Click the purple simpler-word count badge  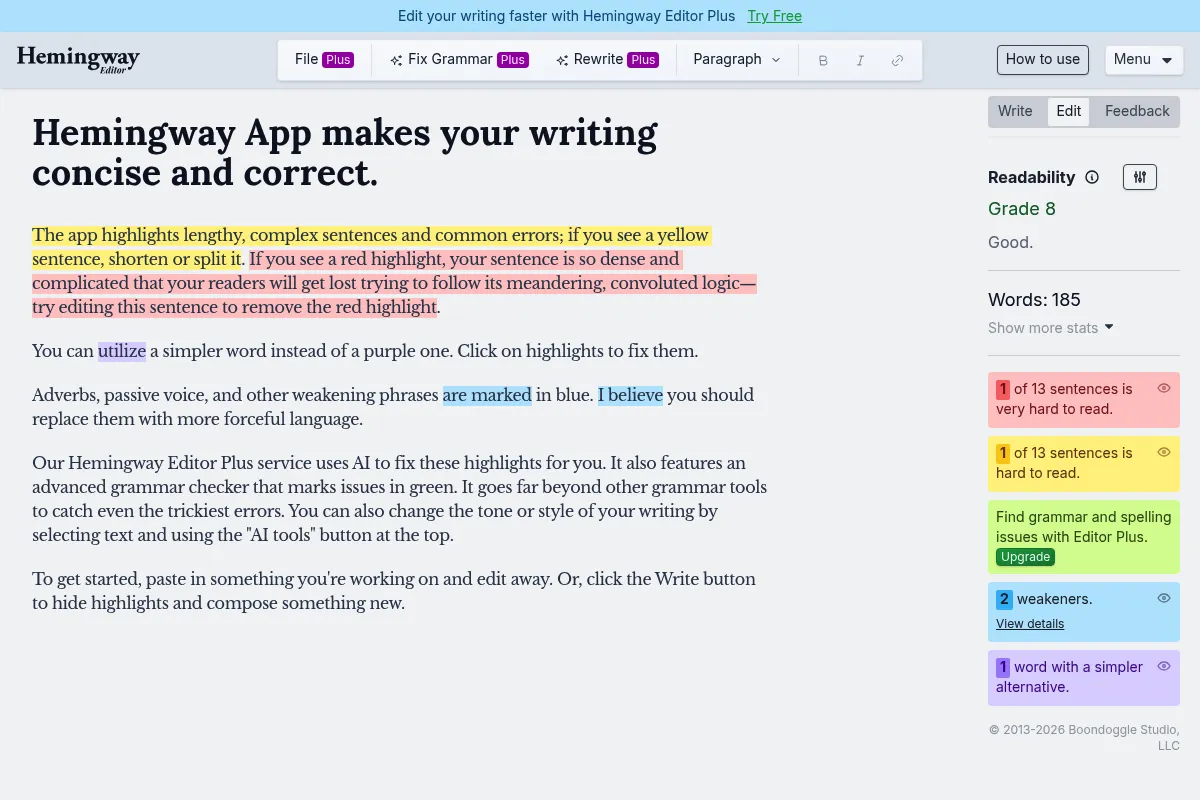[x=1003, y=667]
